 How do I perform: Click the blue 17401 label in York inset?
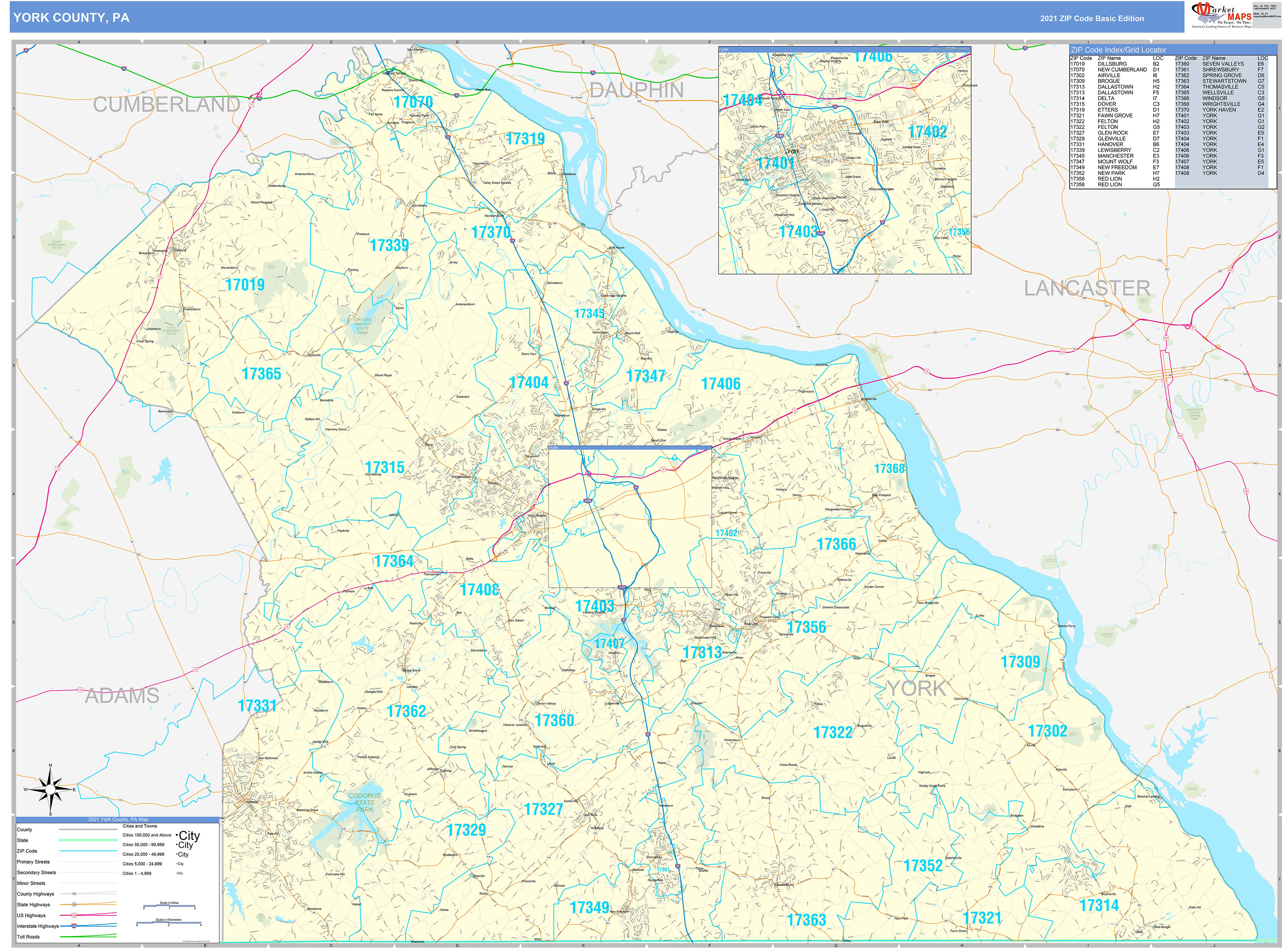pyautogui.click(x=776, y=163)
